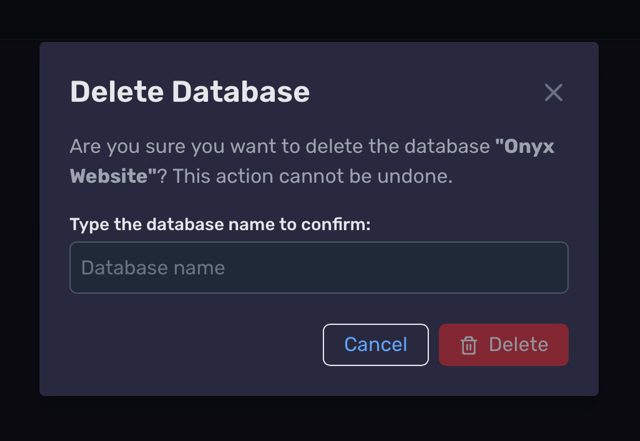Image resolution: width=640 pixels, height=441 pixels.
Task: Click the word "Database" in the dialog title
Action: 241,92
